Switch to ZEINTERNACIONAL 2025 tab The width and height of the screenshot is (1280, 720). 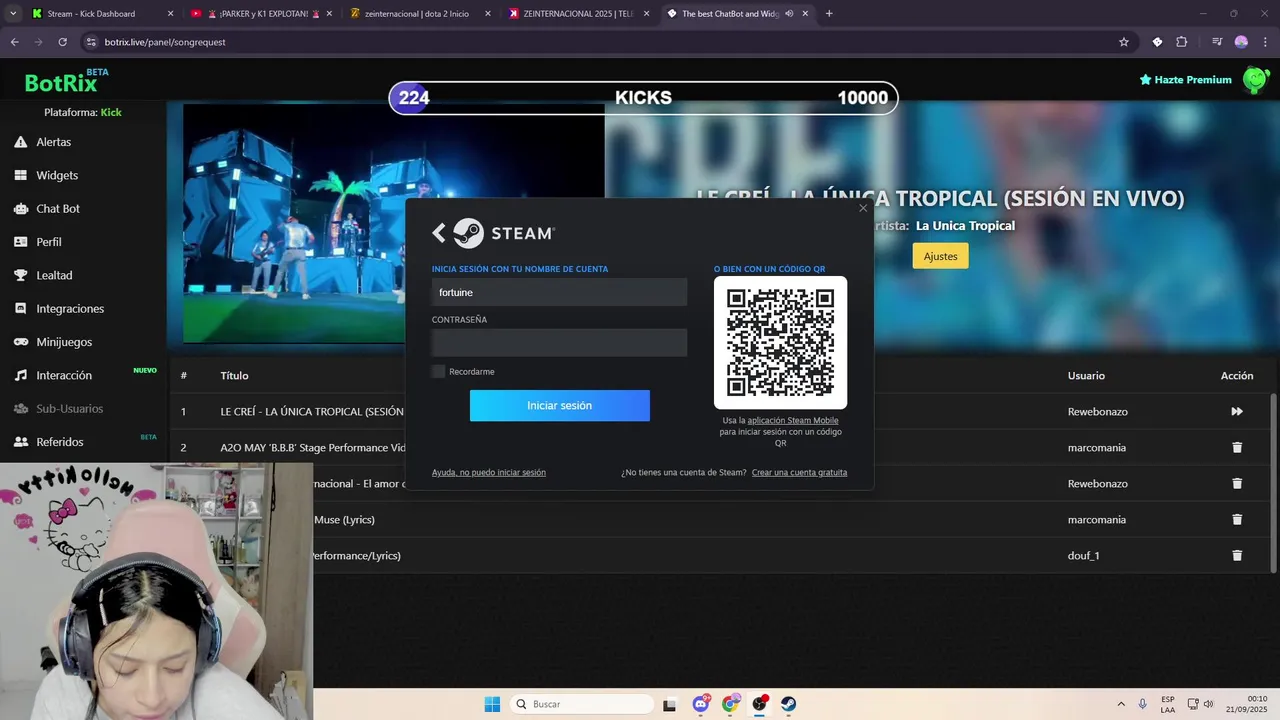579,14
